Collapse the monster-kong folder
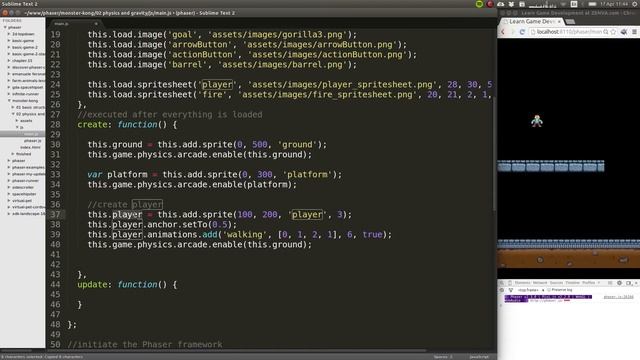The width and height of the screenshot is (640, 360). [x=9, y=100]
